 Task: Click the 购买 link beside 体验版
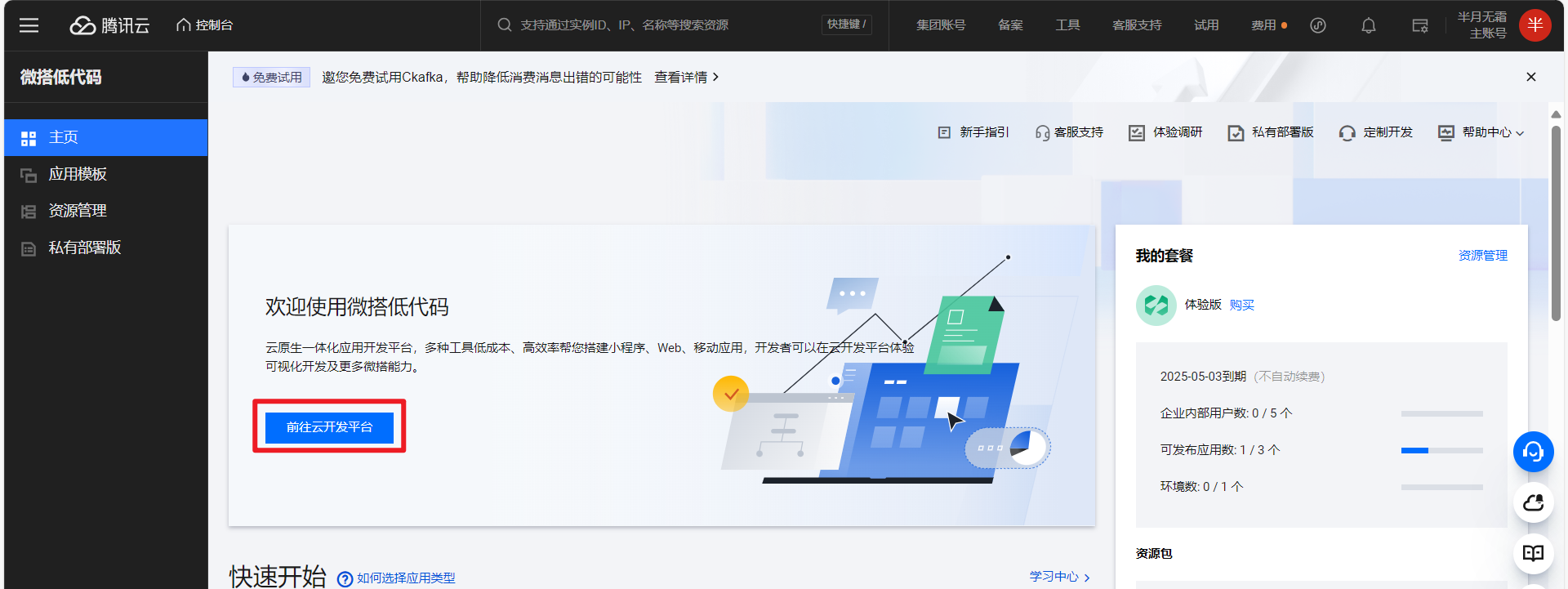click(x=1242, y=305)
